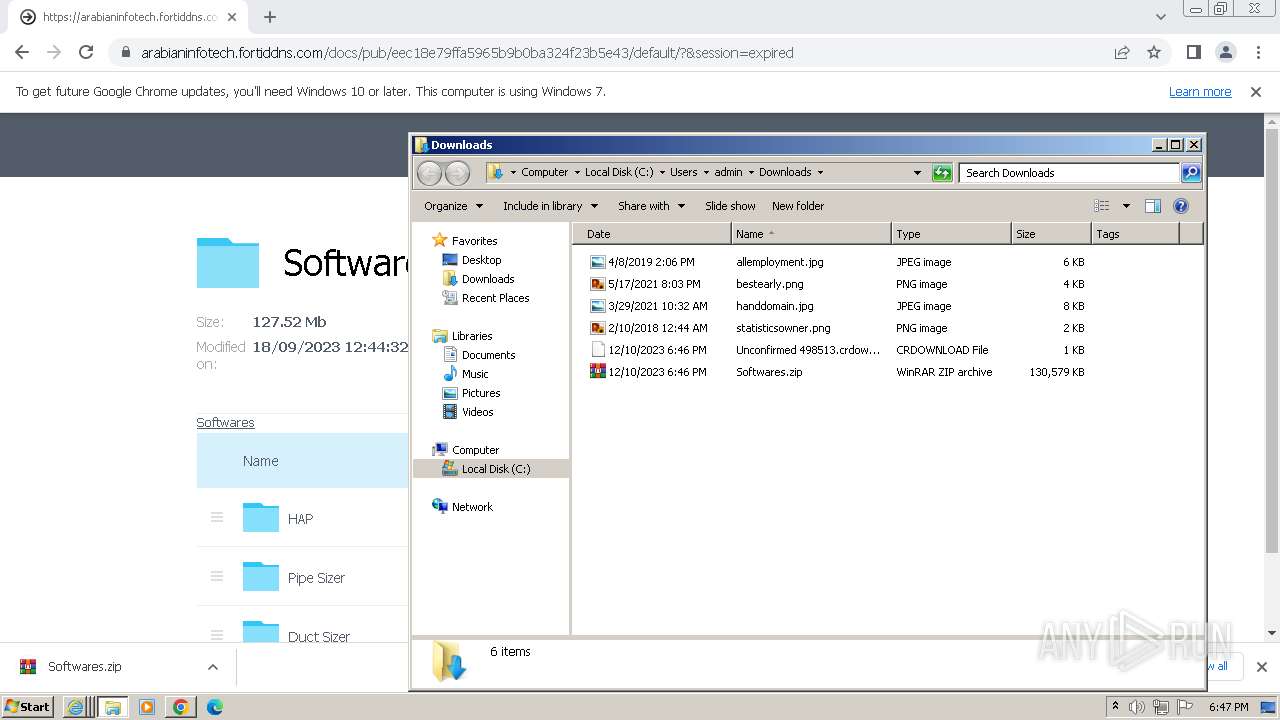This screenshot has height=720, width=1280.
Task: Click Chrome back navigation arrow
Action: tap(22, 53)
